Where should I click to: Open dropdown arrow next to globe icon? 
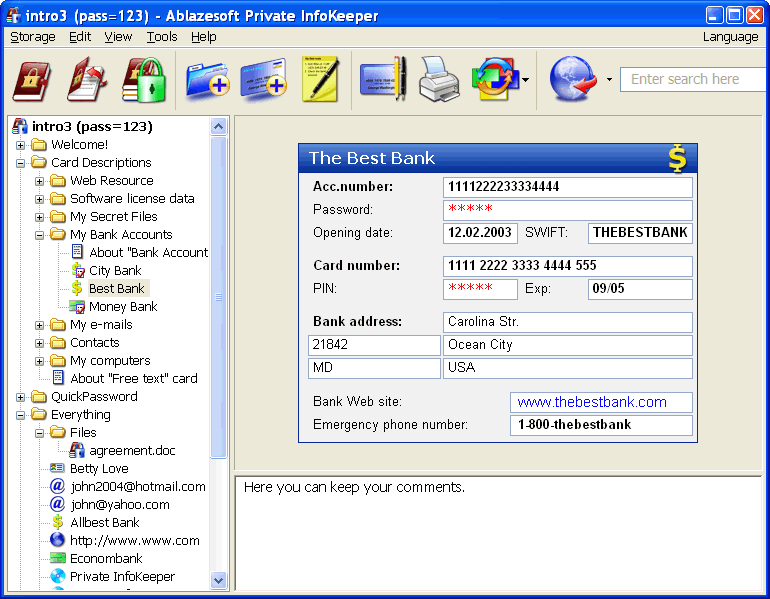tap(609, 80)
